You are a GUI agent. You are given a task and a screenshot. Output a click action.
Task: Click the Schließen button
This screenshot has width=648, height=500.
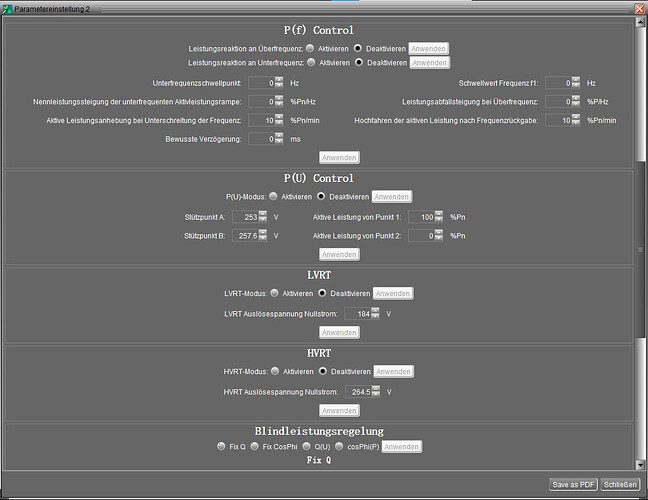620,484
